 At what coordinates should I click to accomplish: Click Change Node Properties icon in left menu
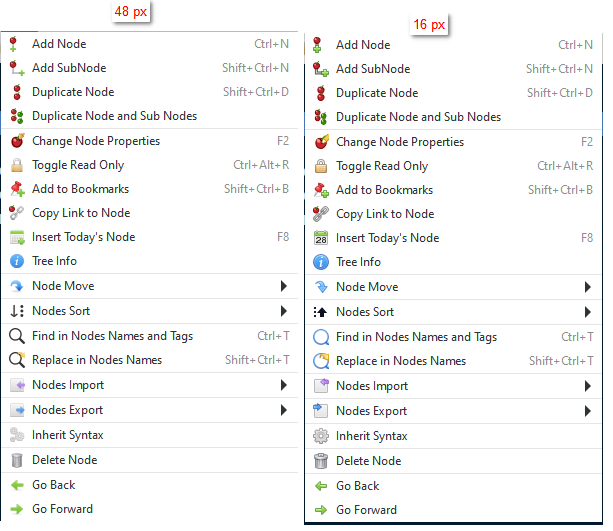17,141
